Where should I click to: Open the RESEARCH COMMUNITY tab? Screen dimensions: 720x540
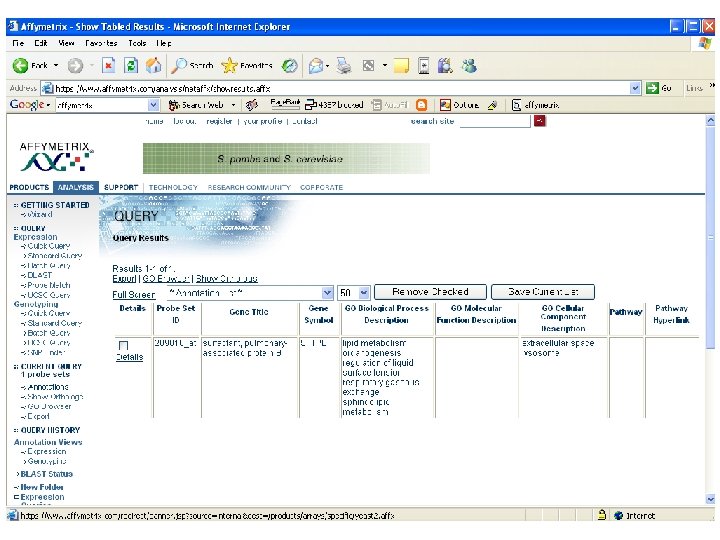[249, 187]
